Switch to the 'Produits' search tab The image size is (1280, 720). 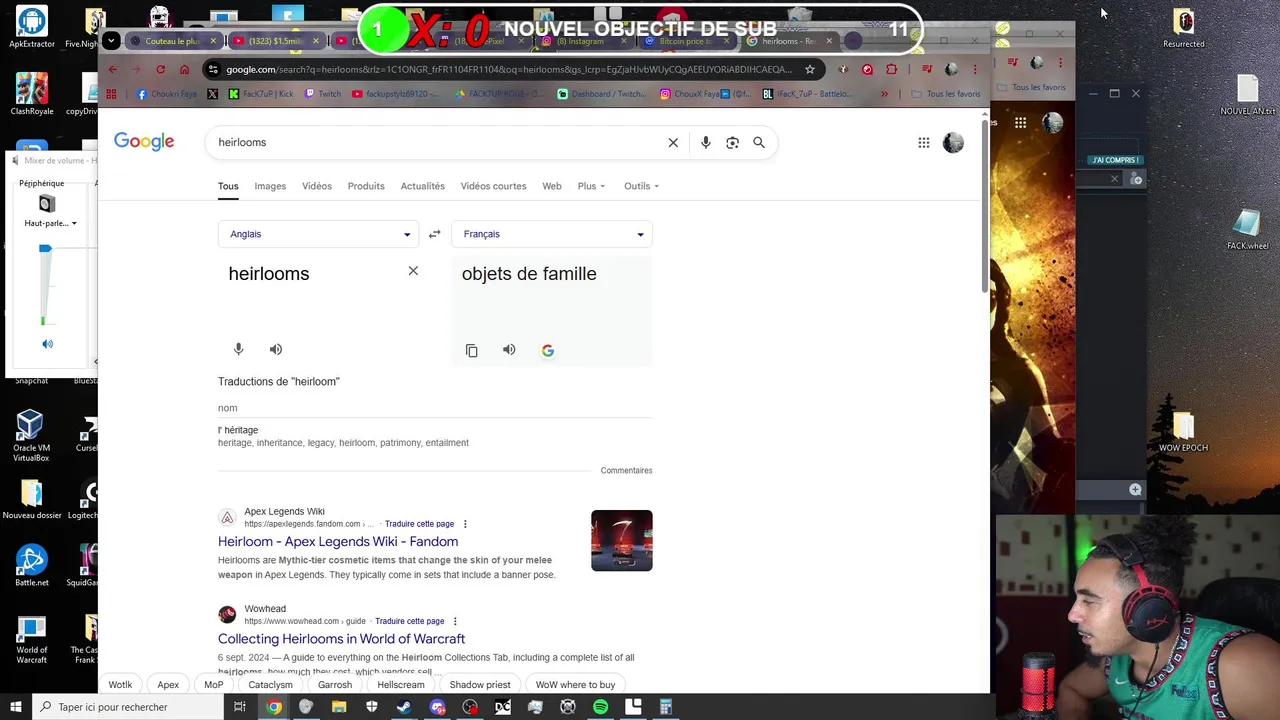[x=366, y=186]
